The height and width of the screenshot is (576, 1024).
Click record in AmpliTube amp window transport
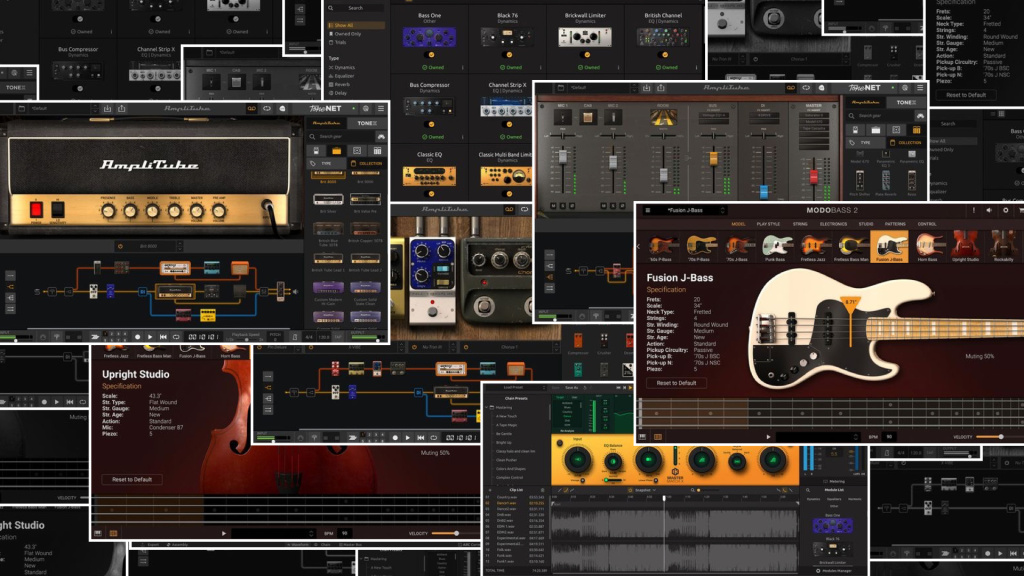137,337
